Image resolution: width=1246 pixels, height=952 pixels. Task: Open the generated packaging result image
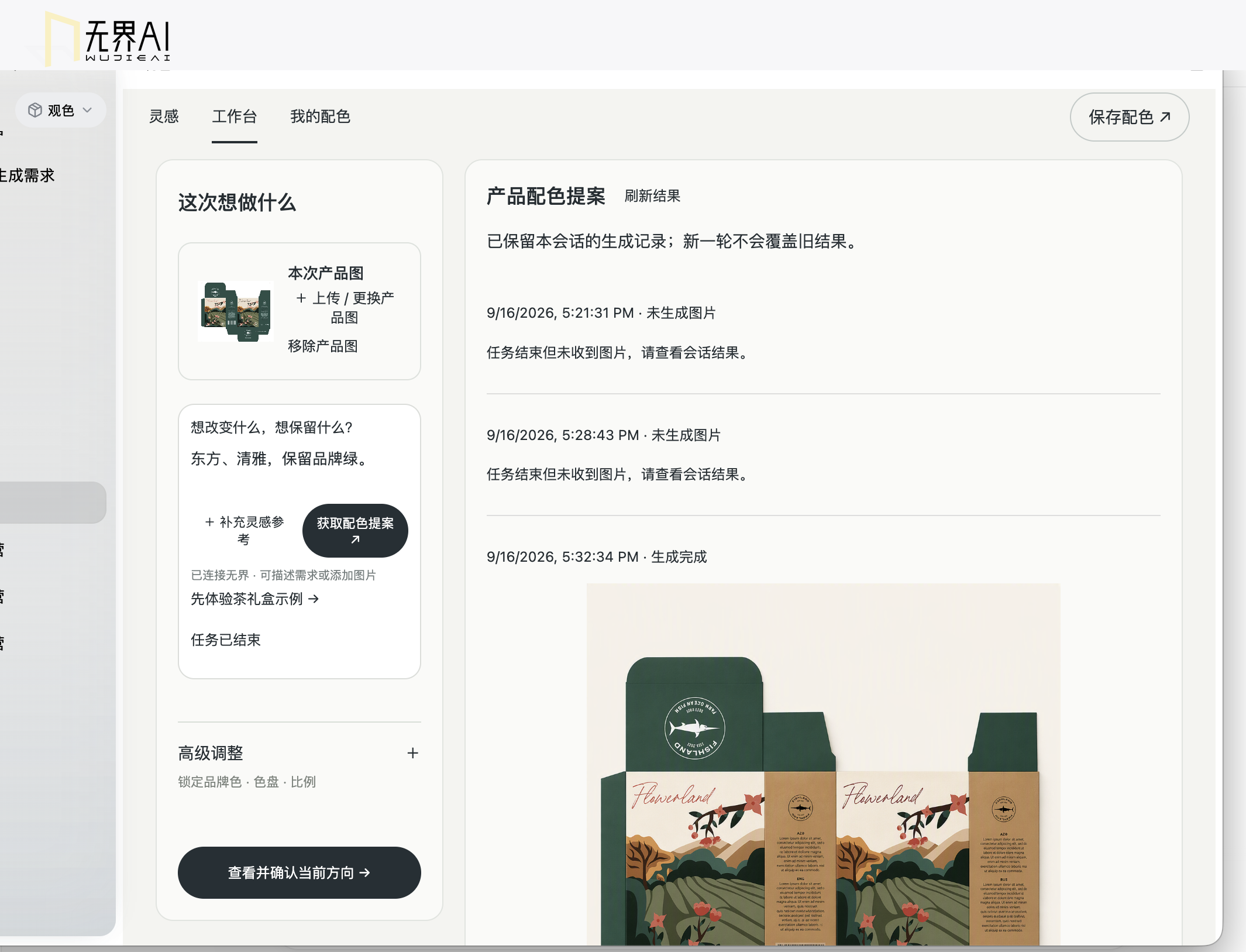pyautogui.click(x=823, y=764)
